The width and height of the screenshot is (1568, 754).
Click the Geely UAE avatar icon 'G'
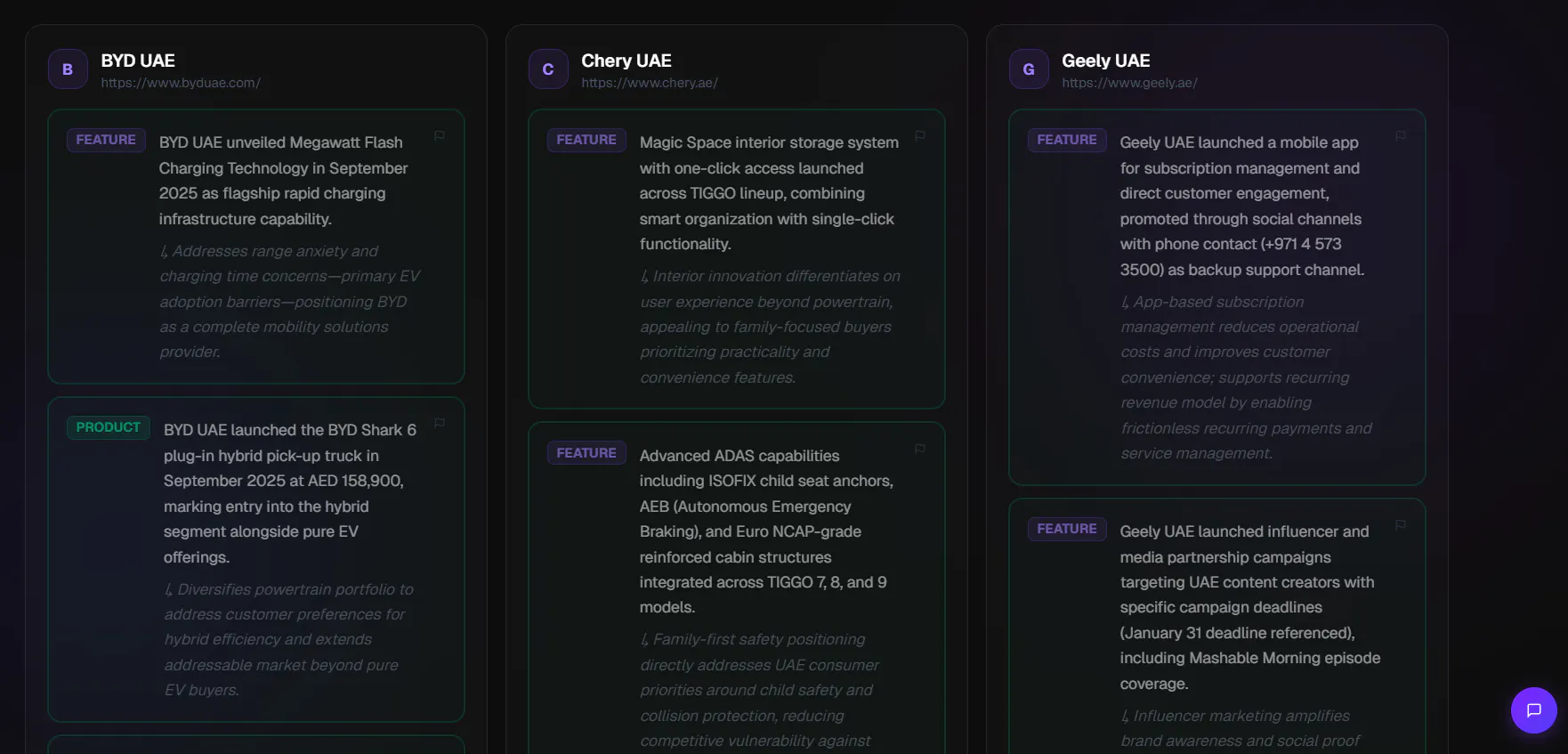pos(1029,69)
